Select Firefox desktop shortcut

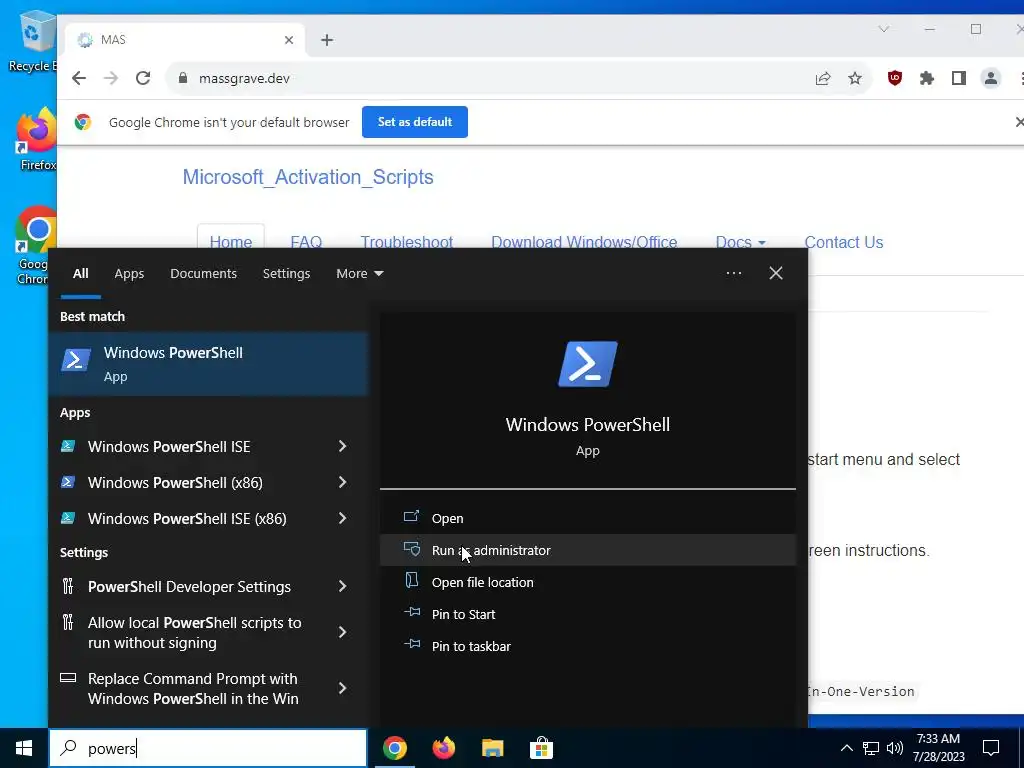36,139
